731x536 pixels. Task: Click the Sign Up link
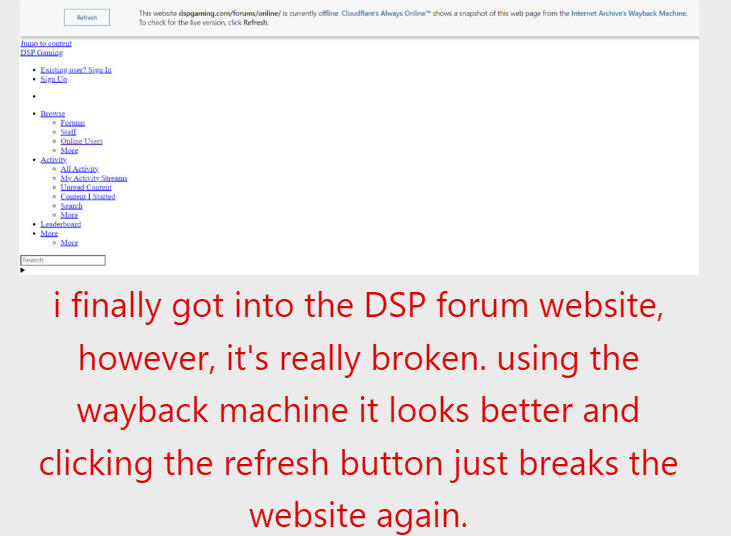click(x=54, y=79)
